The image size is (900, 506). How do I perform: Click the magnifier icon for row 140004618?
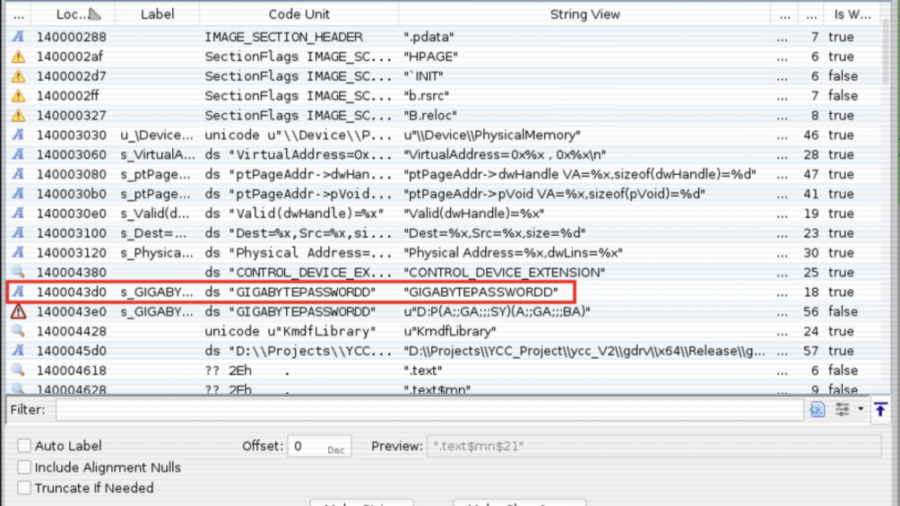coord(18,370)
